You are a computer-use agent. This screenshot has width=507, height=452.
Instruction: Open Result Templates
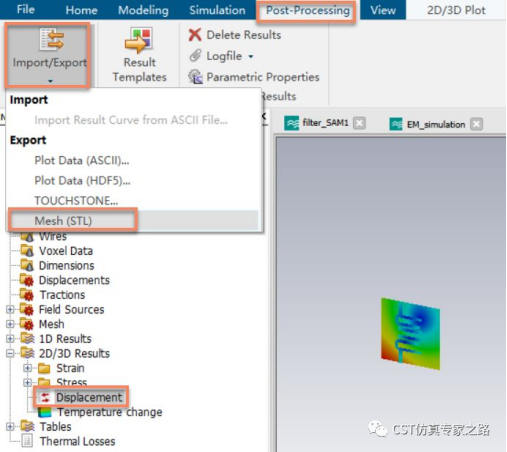[x=139, y=55]
